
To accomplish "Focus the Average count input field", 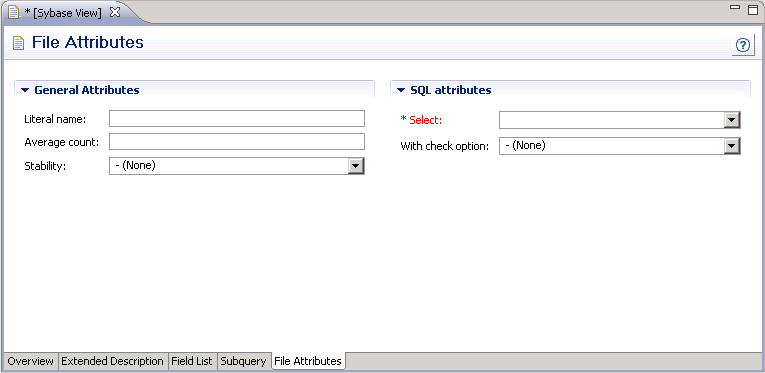I will 237,141.
